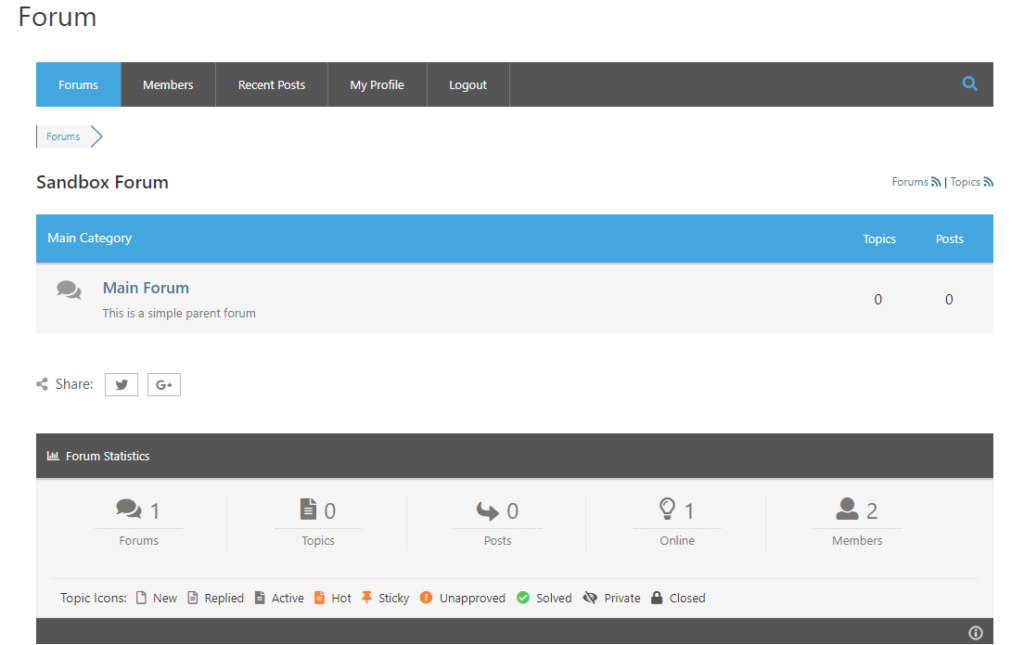Click the Private topic eye icon
The height and width of the screenshot is (645, 1024).
(591, 597)
